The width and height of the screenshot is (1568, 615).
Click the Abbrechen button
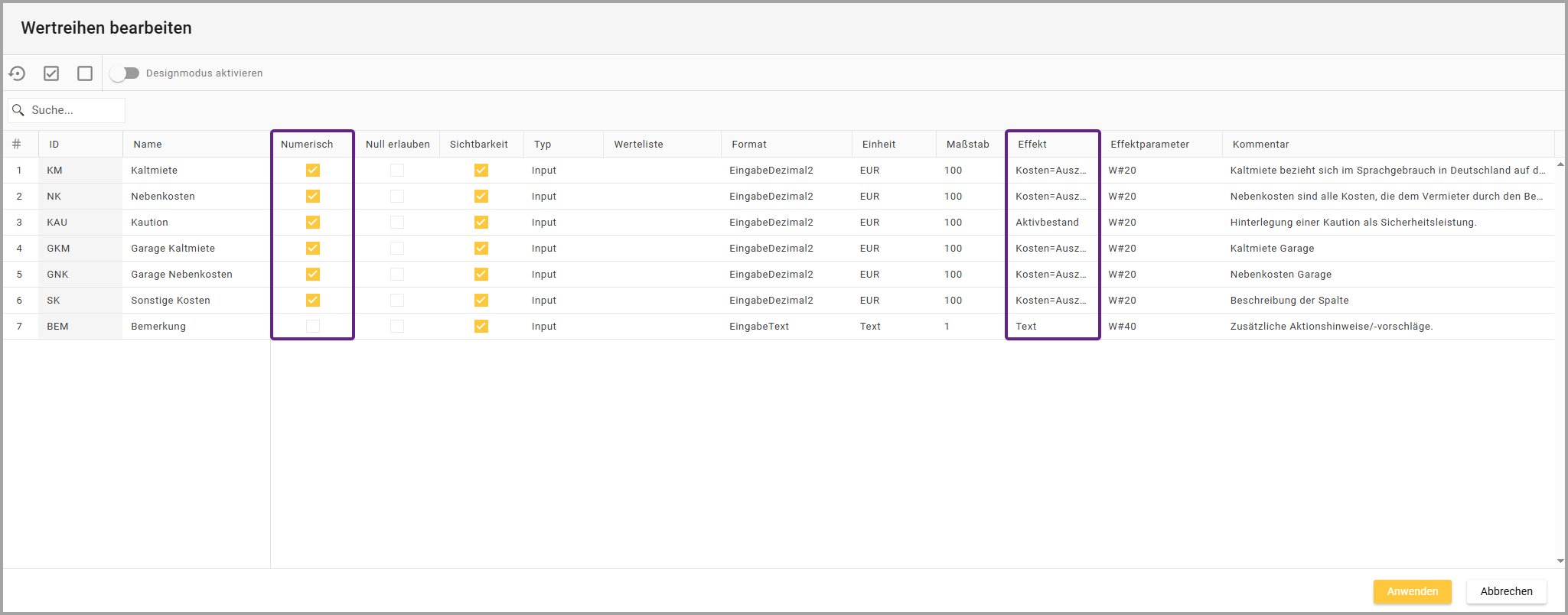[x=1506, y=591]
